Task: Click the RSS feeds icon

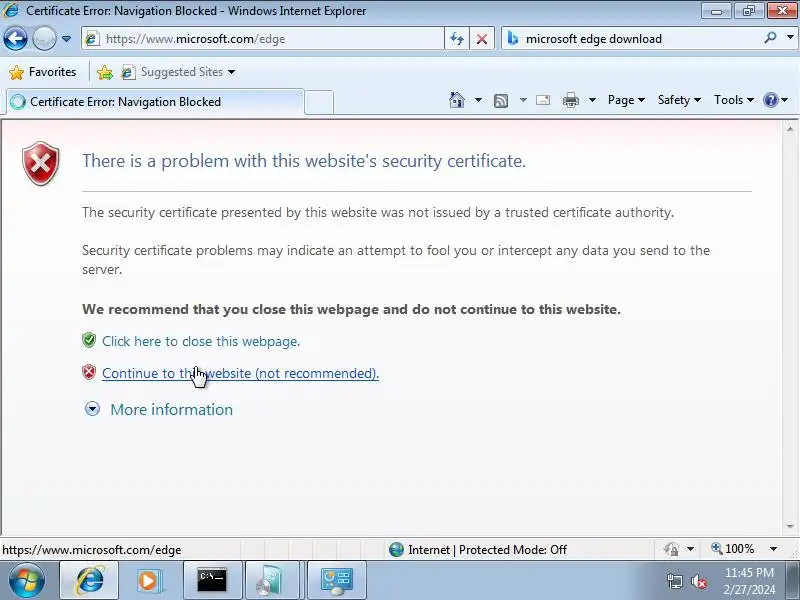Action: point(501,101)
